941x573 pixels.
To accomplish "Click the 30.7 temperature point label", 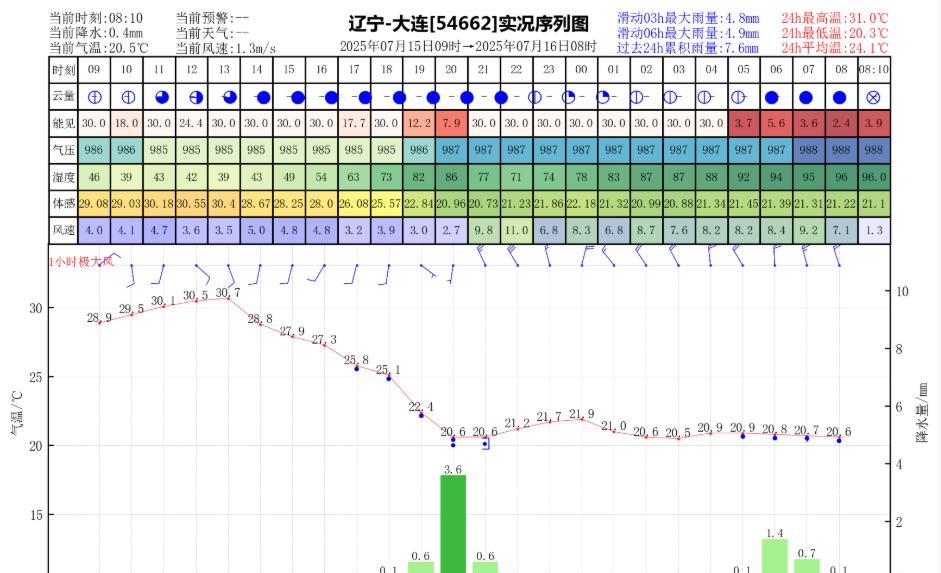I will click(228, 293).
